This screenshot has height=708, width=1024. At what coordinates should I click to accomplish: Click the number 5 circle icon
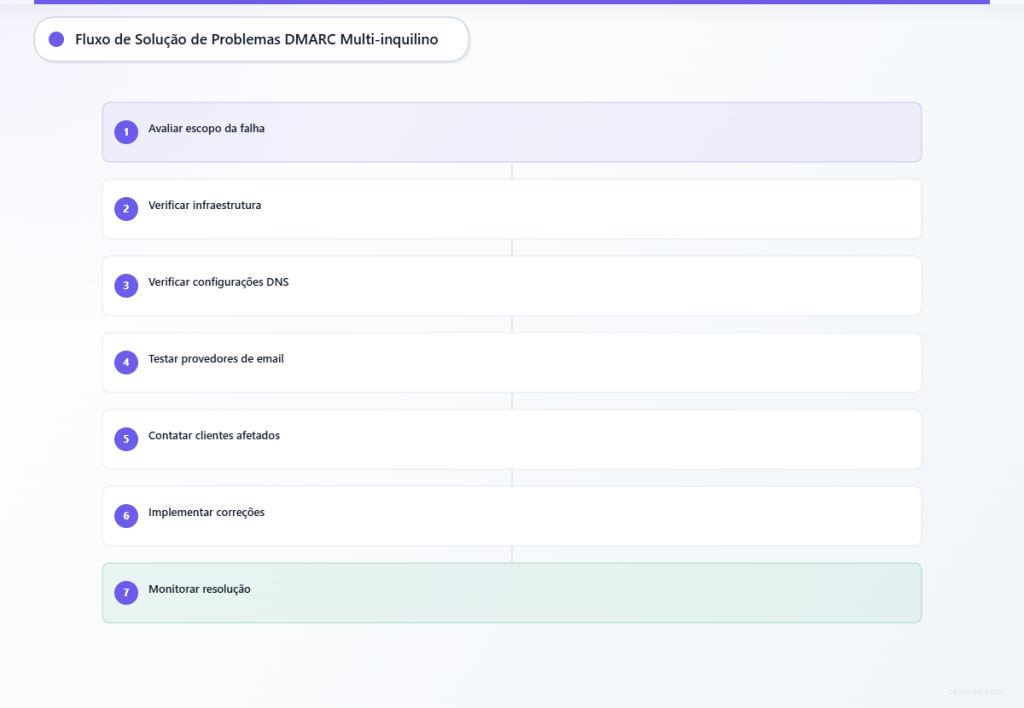126,438
